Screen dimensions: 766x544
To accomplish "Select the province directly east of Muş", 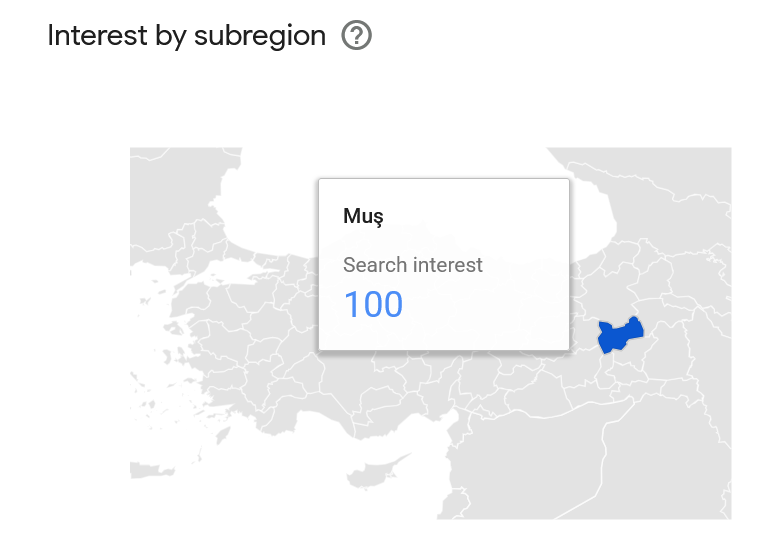I will pos(665,346).
